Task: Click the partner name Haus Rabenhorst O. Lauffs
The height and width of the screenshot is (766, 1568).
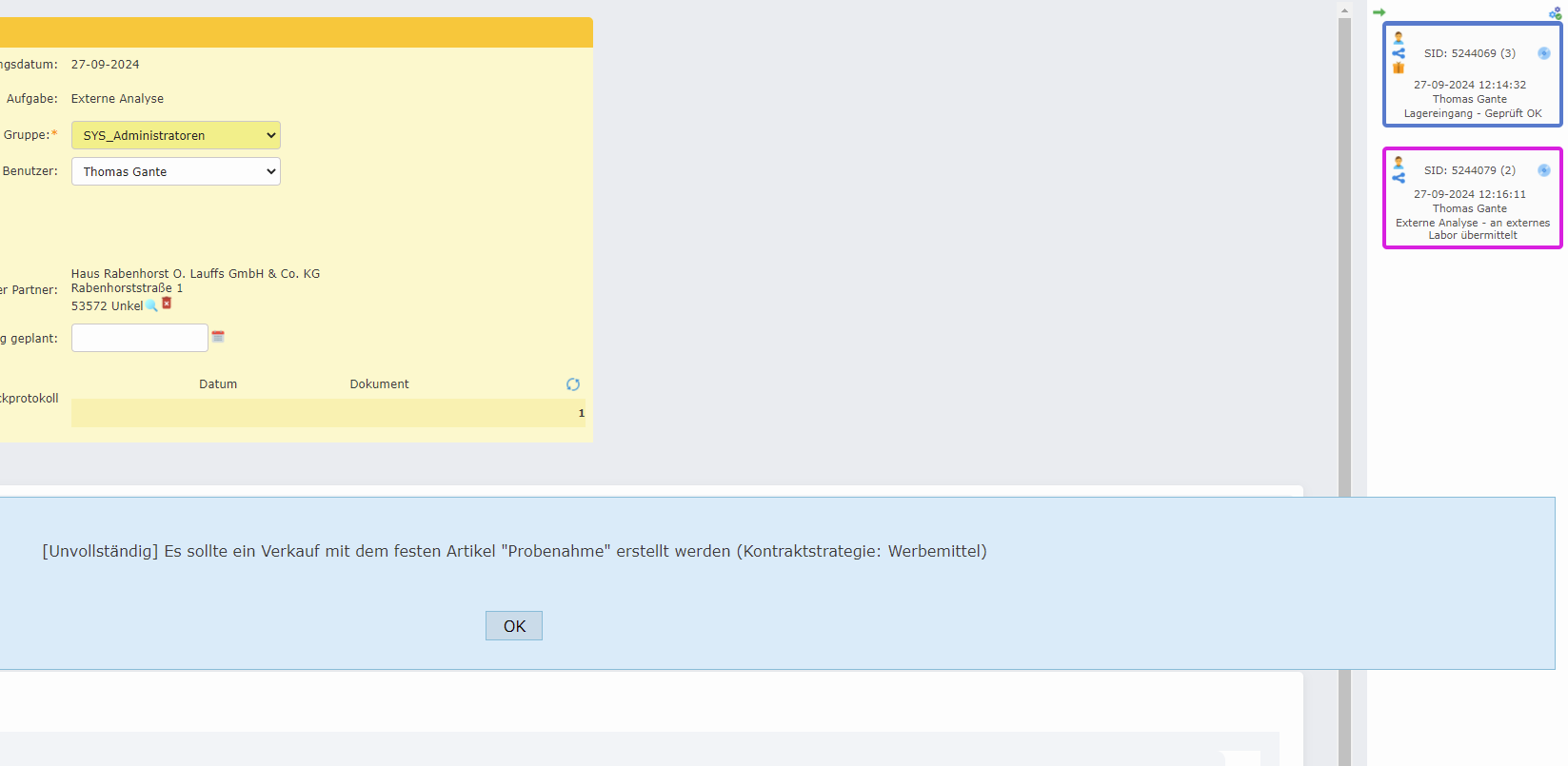Action: click(x=195, y=274)
